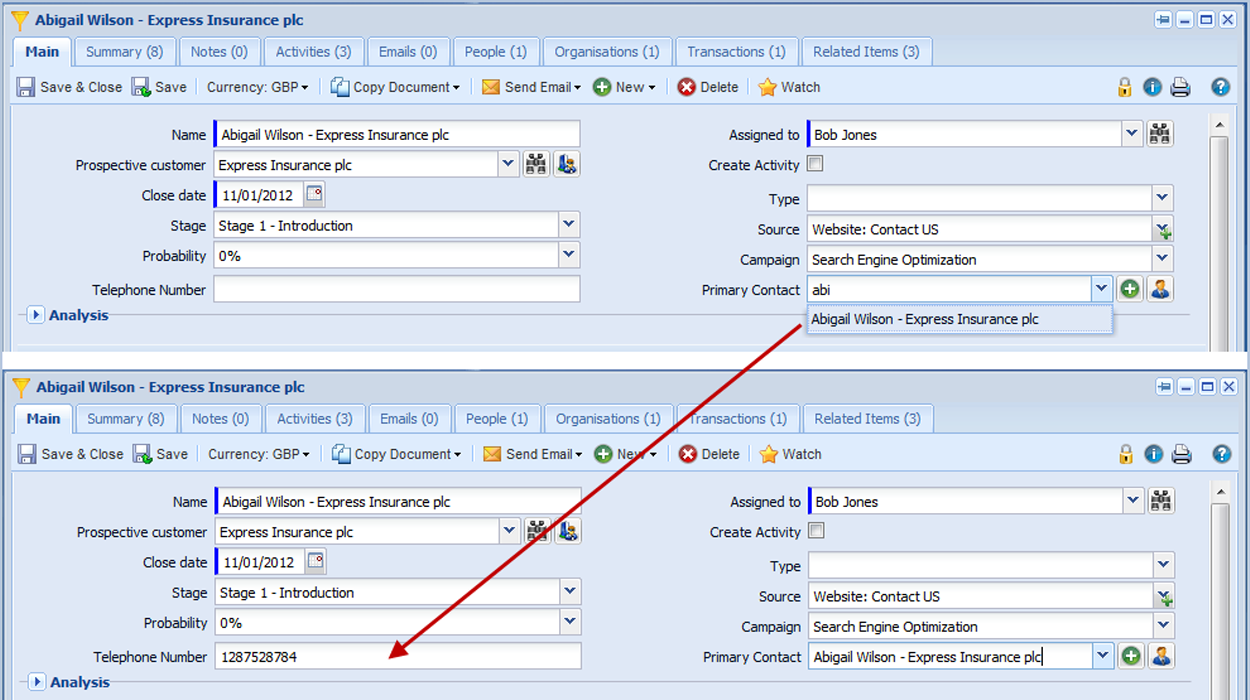Click Save button in lower window

[x=160, y=454]
